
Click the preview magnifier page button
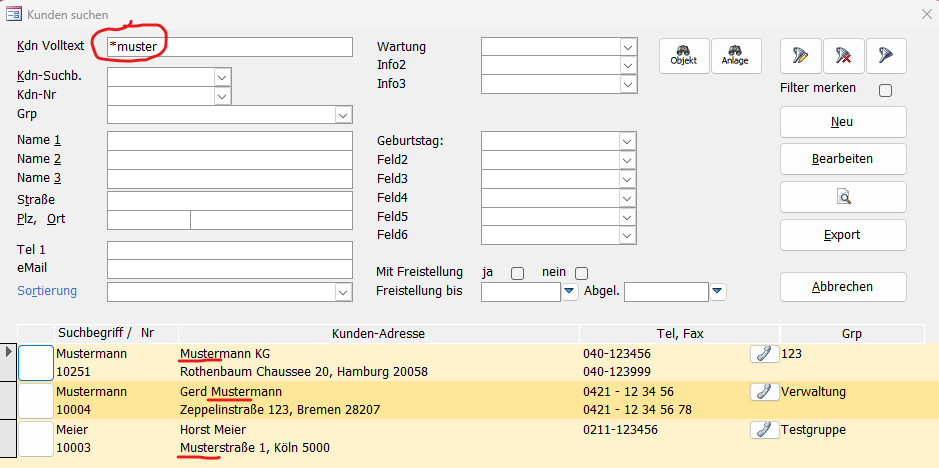click(843, 197)
